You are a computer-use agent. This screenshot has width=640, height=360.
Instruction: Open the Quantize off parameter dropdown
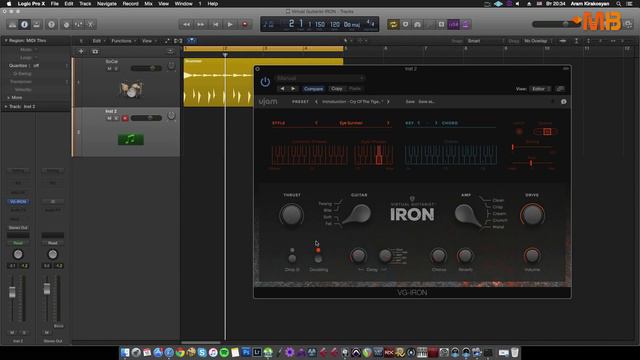tap(38, 65)
